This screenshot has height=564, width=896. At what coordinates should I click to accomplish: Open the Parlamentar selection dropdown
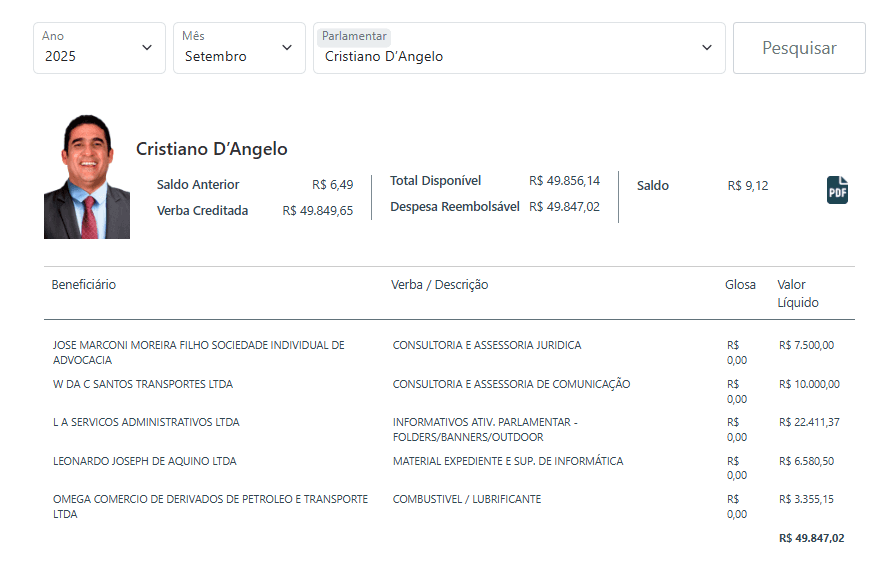click(519, 48)
